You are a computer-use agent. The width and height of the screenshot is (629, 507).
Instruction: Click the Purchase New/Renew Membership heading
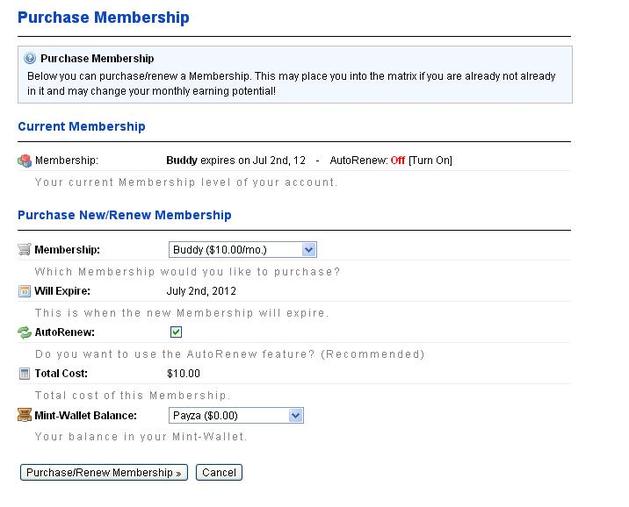124,215
